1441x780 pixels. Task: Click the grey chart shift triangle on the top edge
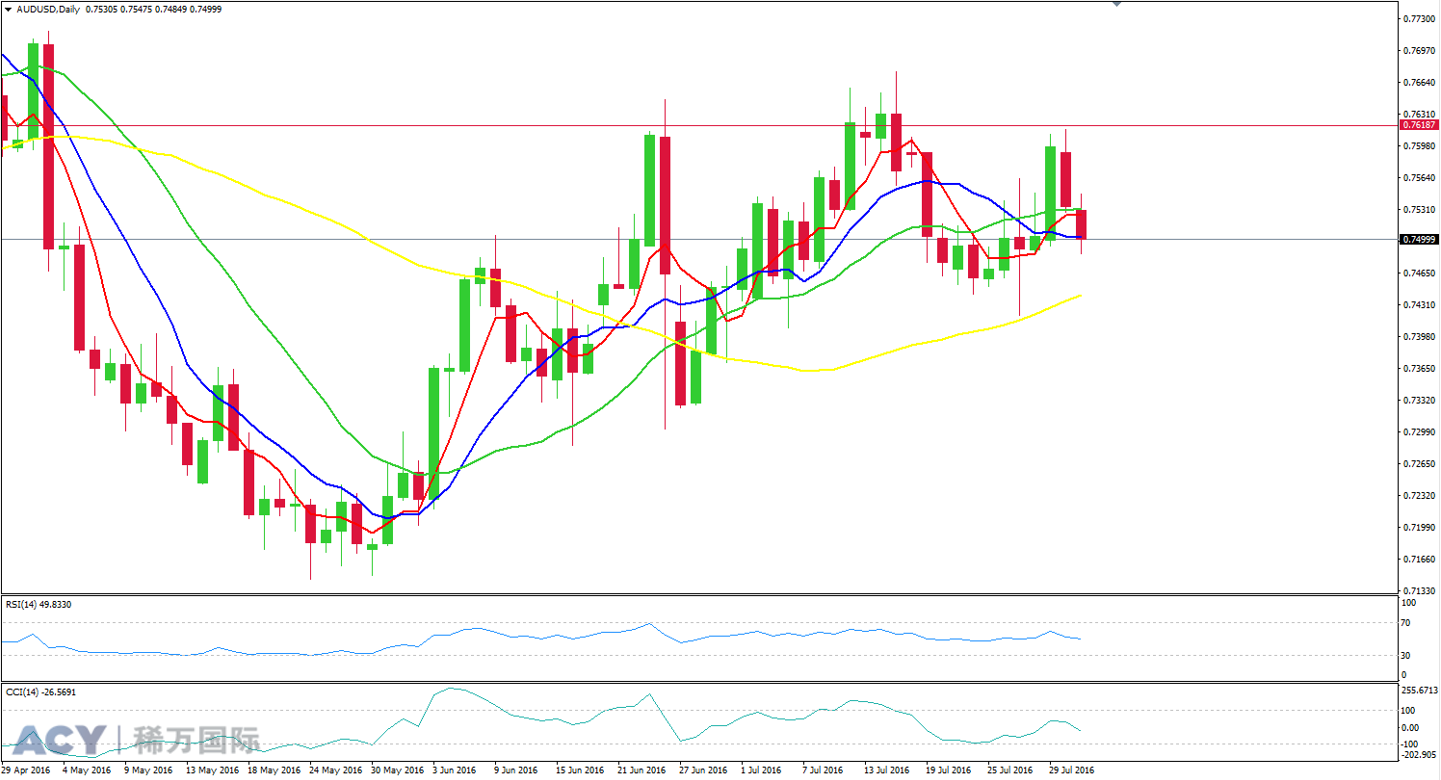1117,4
